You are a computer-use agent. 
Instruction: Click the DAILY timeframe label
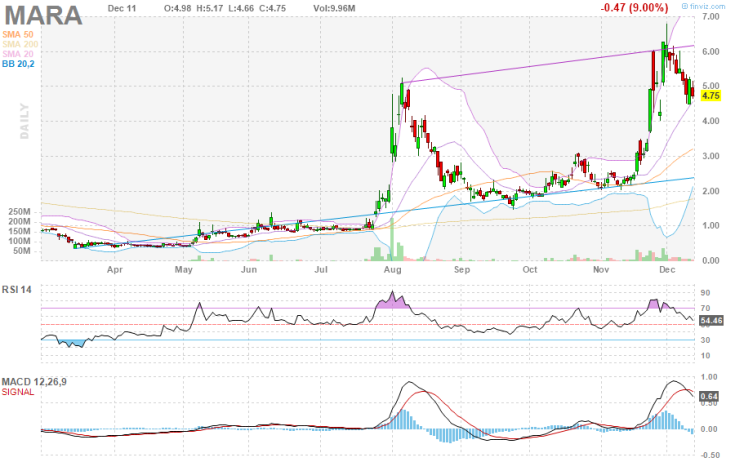coord(24,121)
